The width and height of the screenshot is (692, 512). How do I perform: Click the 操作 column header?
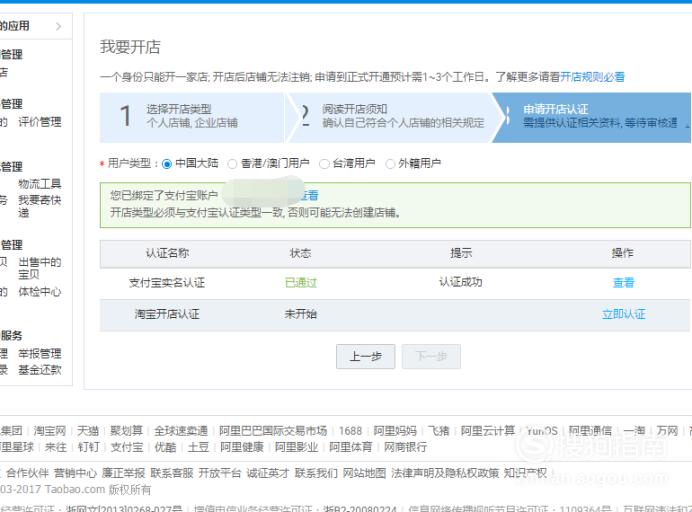click(622, 253)
